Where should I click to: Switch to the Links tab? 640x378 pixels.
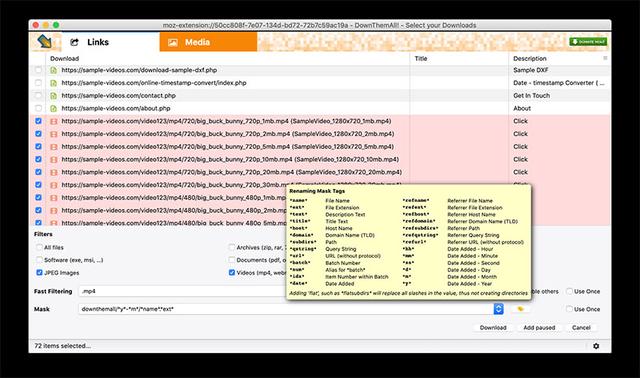tap(90, 42)
